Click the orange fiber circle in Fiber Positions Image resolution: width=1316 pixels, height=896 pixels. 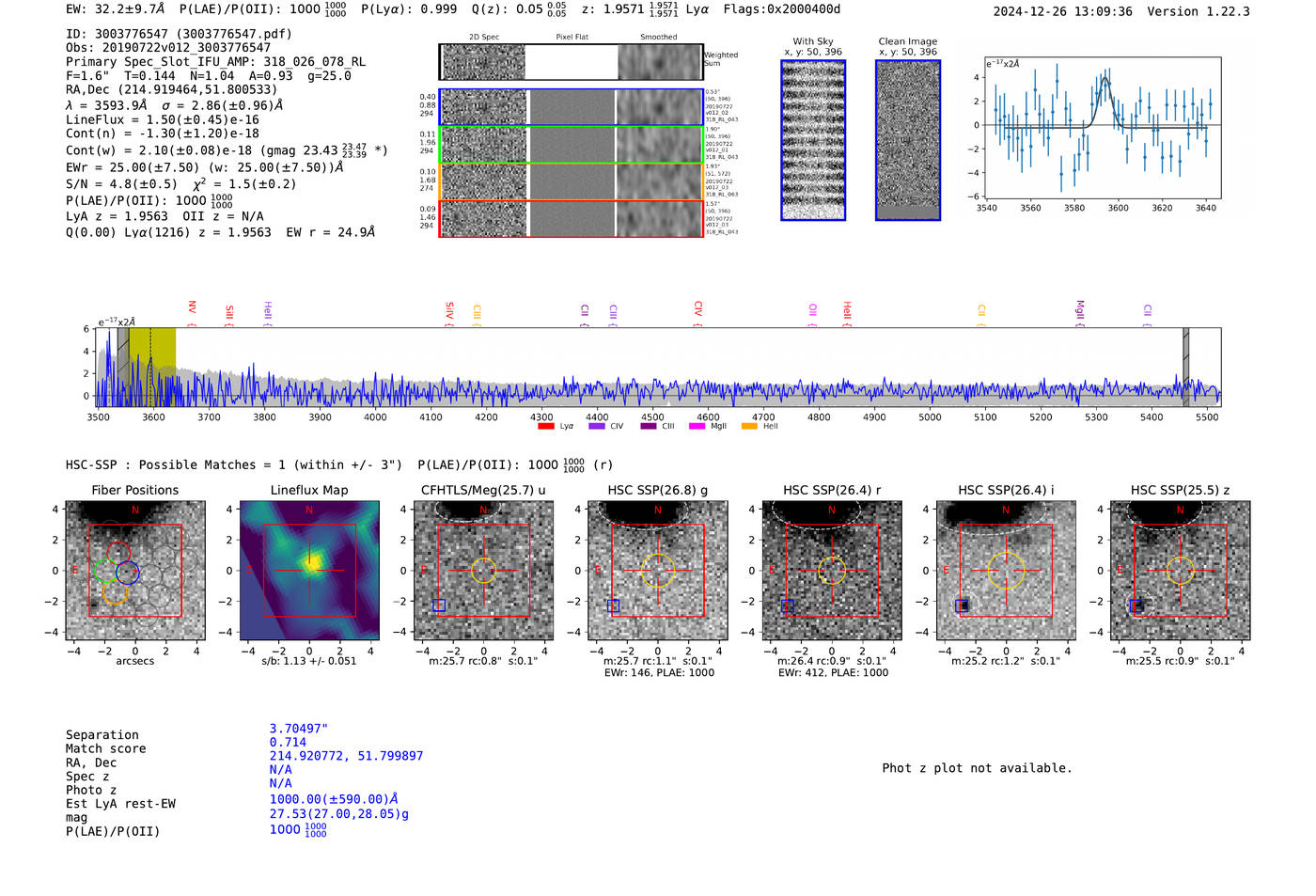coord(115,592)
